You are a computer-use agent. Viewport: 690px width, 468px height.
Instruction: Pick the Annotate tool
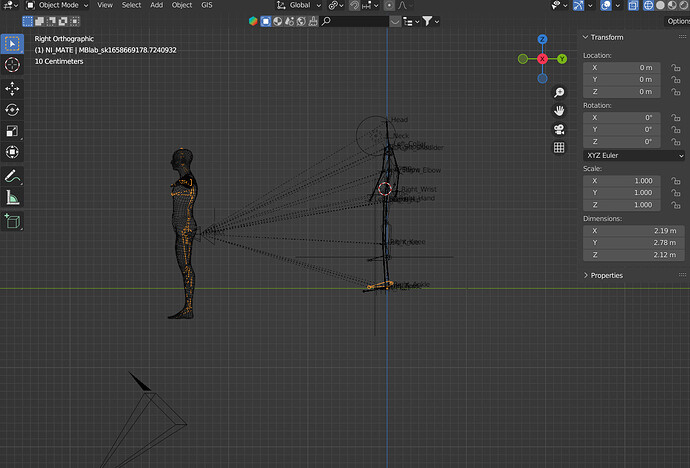click(12, 177)
